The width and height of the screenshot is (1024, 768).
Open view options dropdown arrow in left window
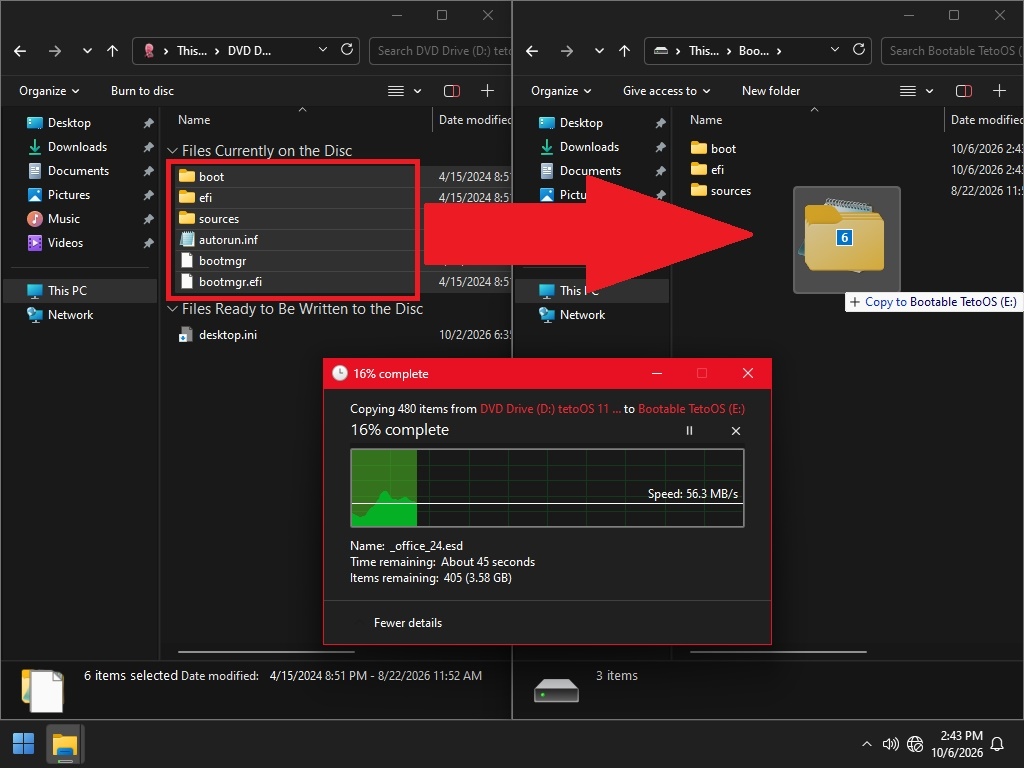pyautogui.click(x=417, y=91)
